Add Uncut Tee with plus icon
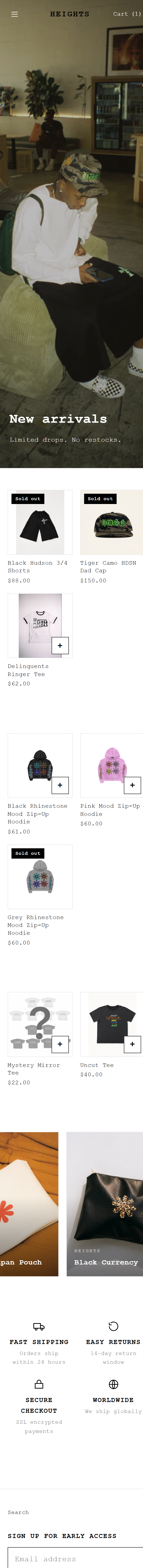The image size is (143, 1568). click(132, 1044)
